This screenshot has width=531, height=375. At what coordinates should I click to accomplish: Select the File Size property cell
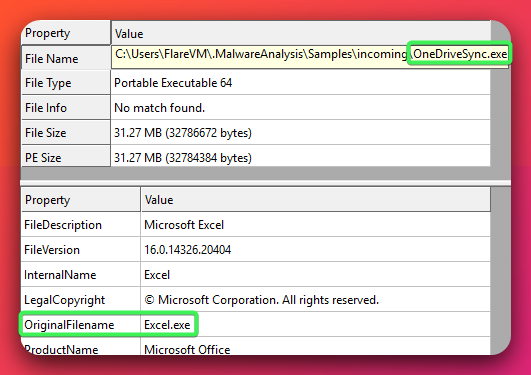click(x=66, y=132)
